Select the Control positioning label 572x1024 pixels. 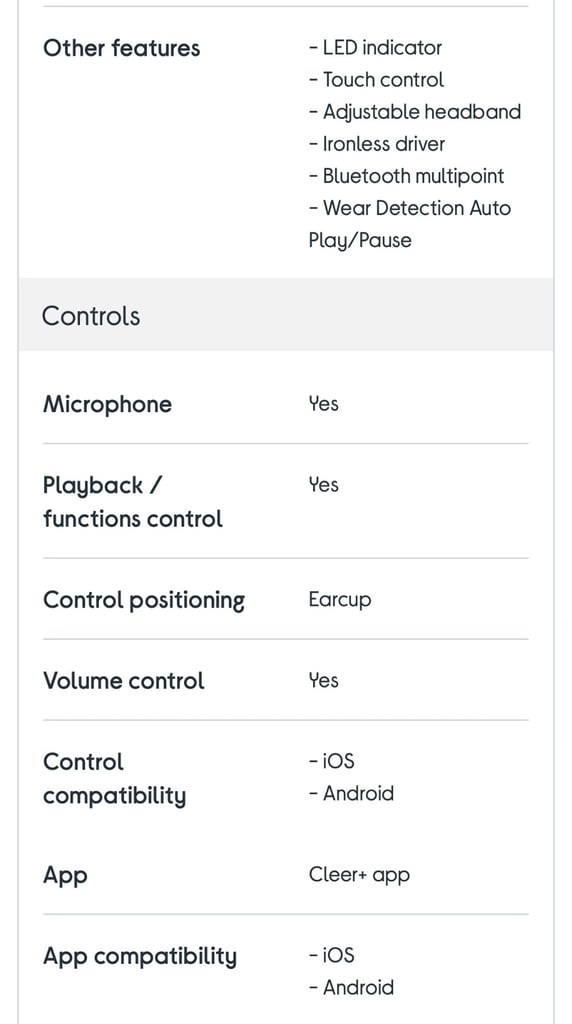[144, 600]
